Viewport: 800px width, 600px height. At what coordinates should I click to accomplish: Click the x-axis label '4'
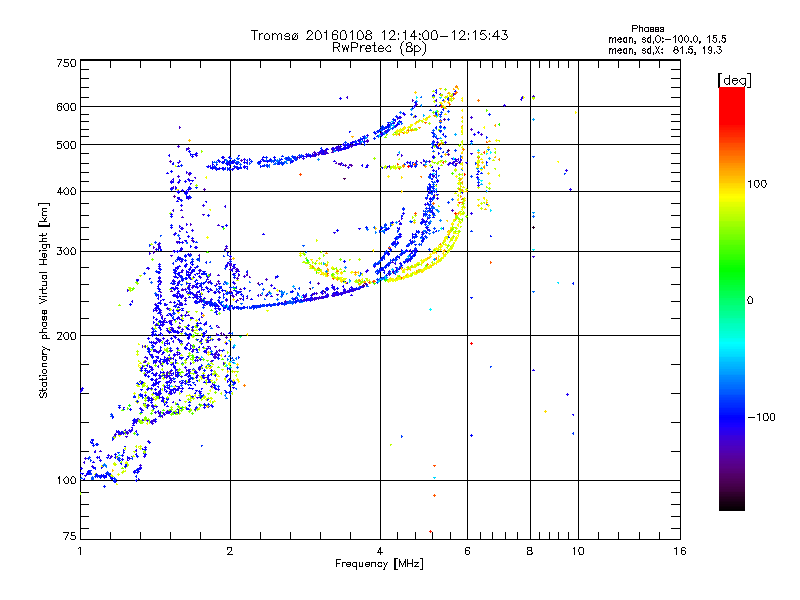(380, 551)
